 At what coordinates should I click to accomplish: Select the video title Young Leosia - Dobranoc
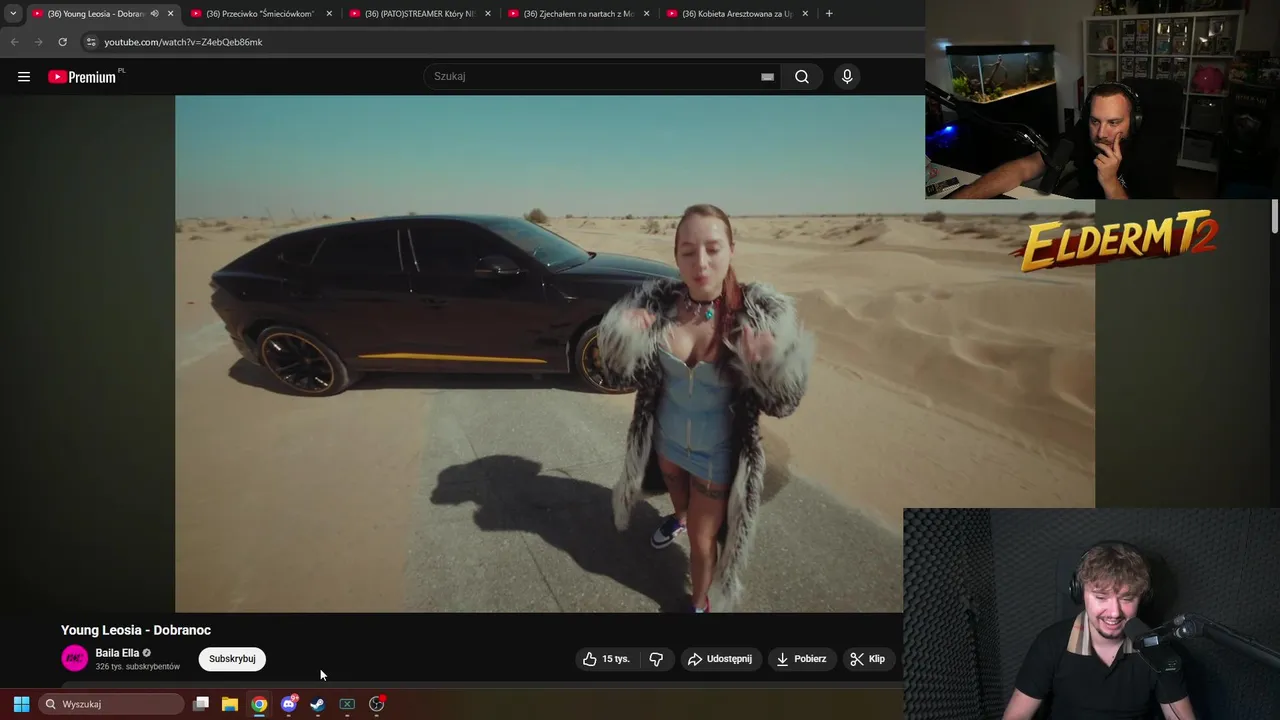point(136,630)
